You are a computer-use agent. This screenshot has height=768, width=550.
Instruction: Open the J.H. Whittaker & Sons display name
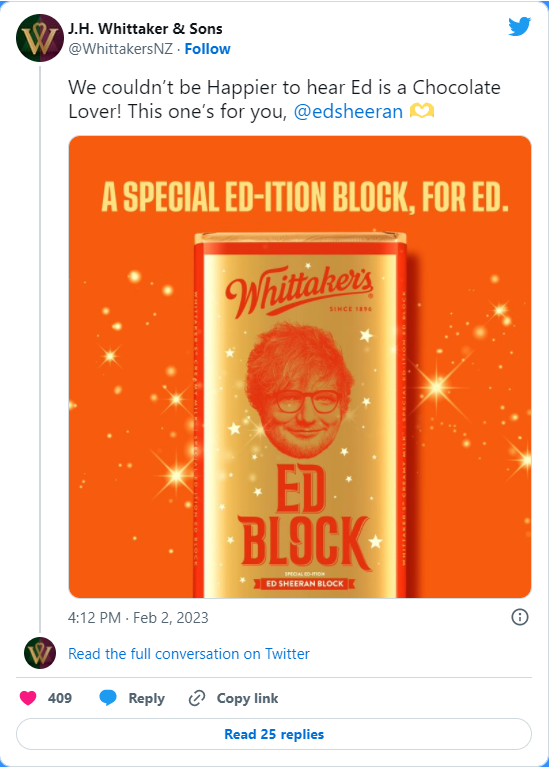coord(145,29)
